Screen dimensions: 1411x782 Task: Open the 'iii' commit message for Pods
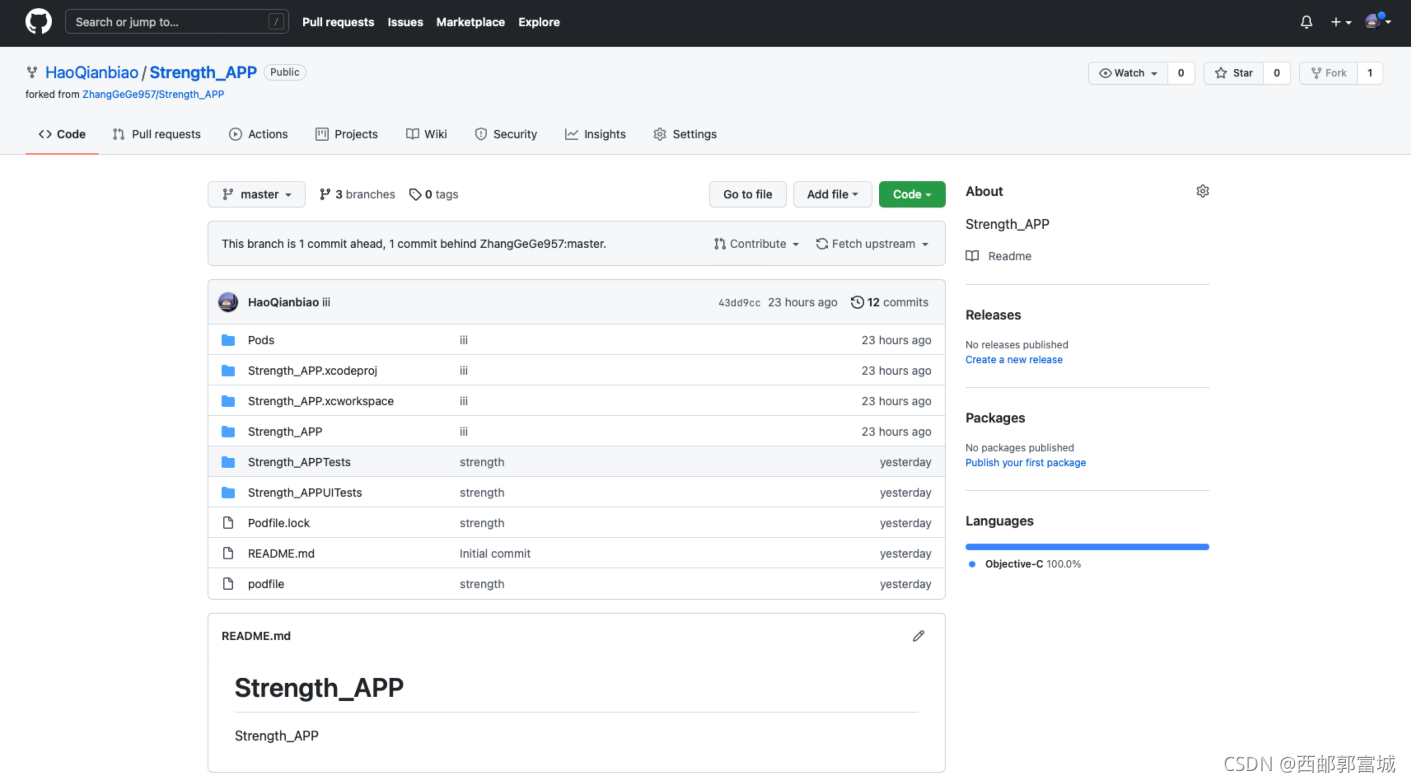(x=464, y=340)
